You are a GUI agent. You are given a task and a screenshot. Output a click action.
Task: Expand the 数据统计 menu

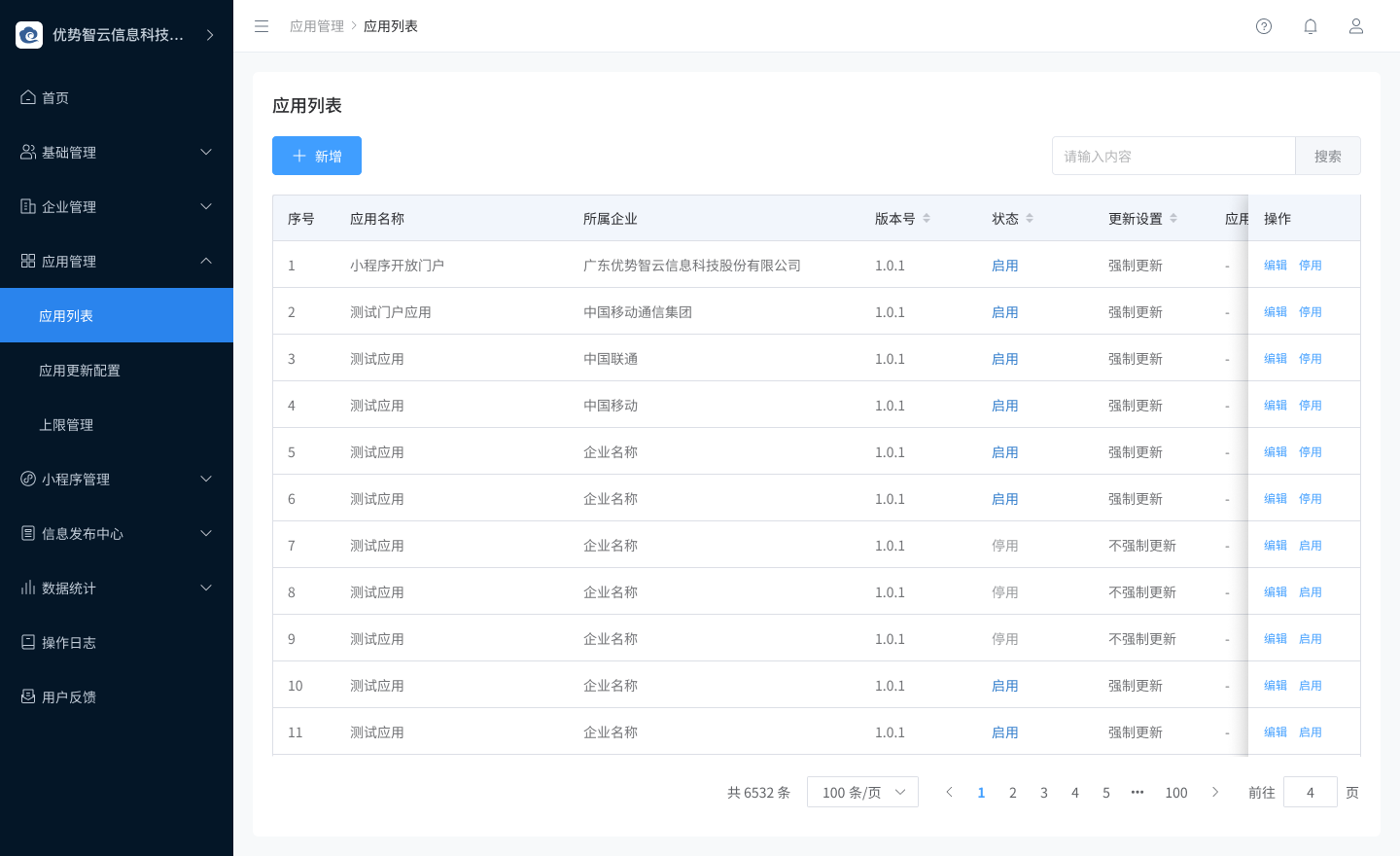click(x=117, y=588)
